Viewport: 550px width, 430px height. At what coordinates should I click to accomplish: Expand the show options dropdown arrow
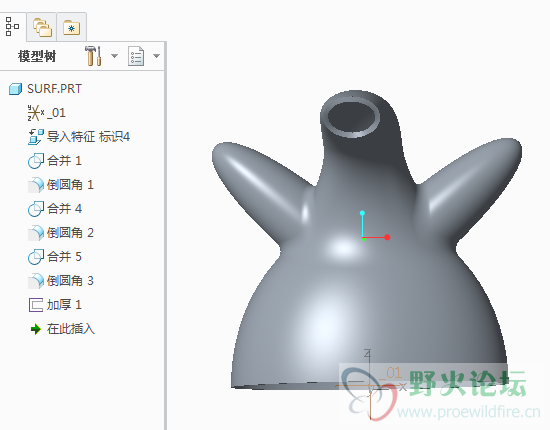(156, 56)
